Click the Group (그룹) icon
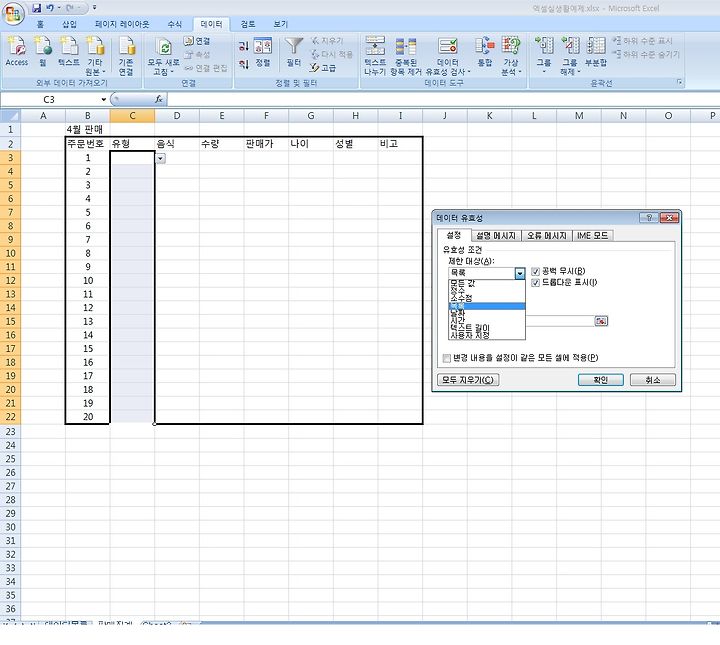 point(544,46)
